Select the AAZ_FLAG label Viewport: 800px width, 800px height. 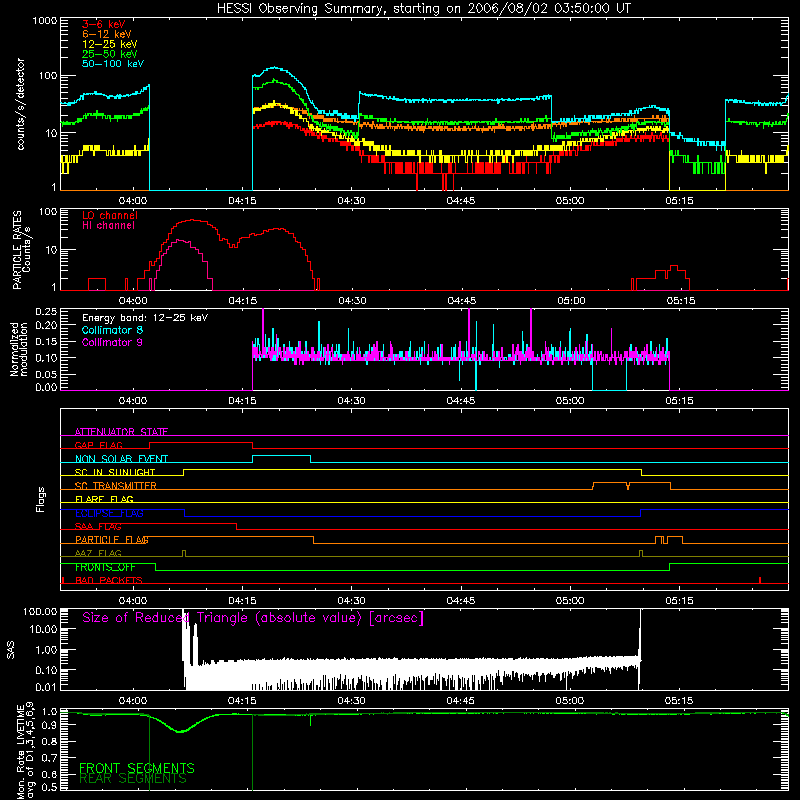(x=98, y=553)
